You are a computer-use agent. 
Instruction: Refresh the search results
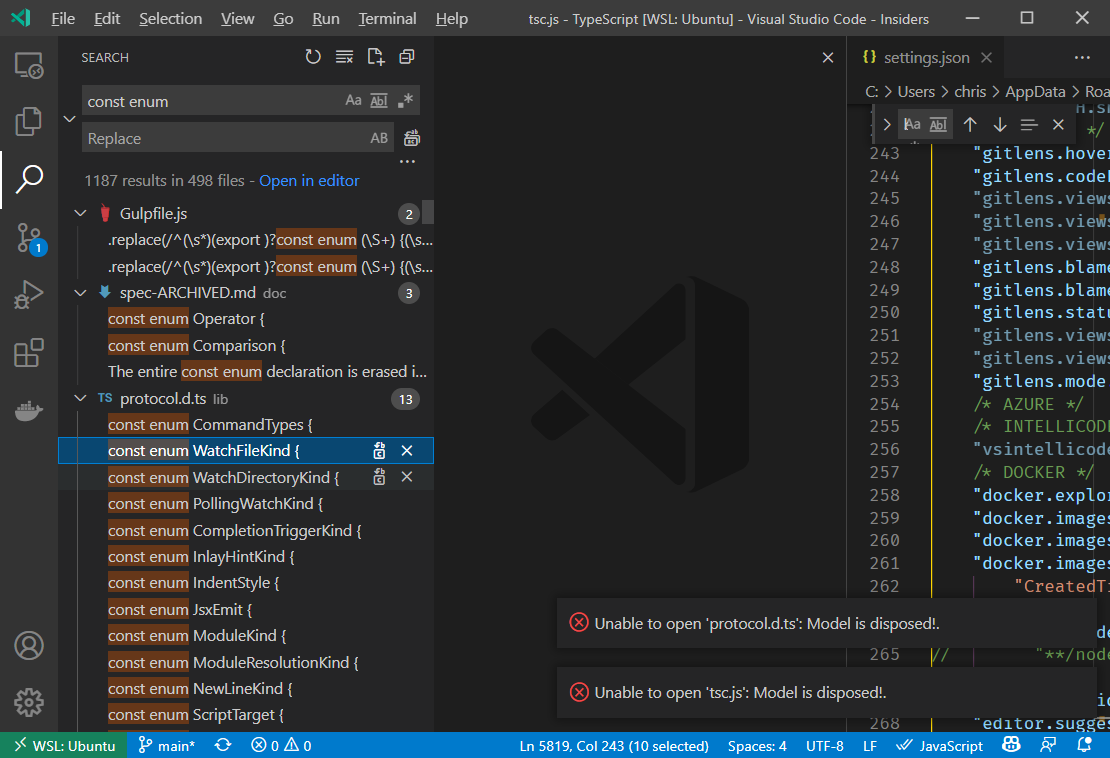(313, 57)
